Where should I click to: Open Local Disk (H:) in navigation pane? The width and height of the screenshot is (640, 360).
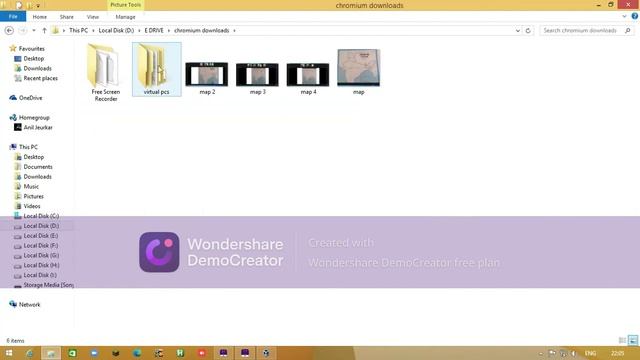(x=37, y=265)
